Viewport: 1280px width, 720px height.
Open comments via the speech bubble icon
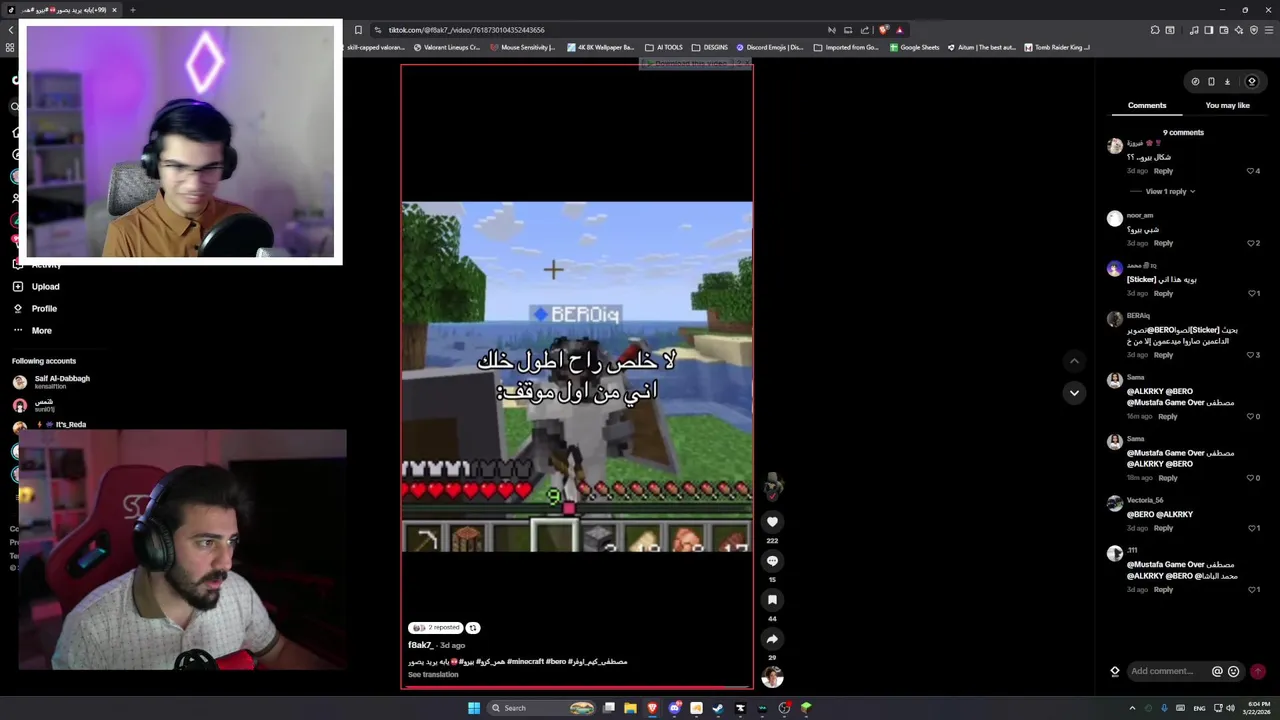click(772, 561)
